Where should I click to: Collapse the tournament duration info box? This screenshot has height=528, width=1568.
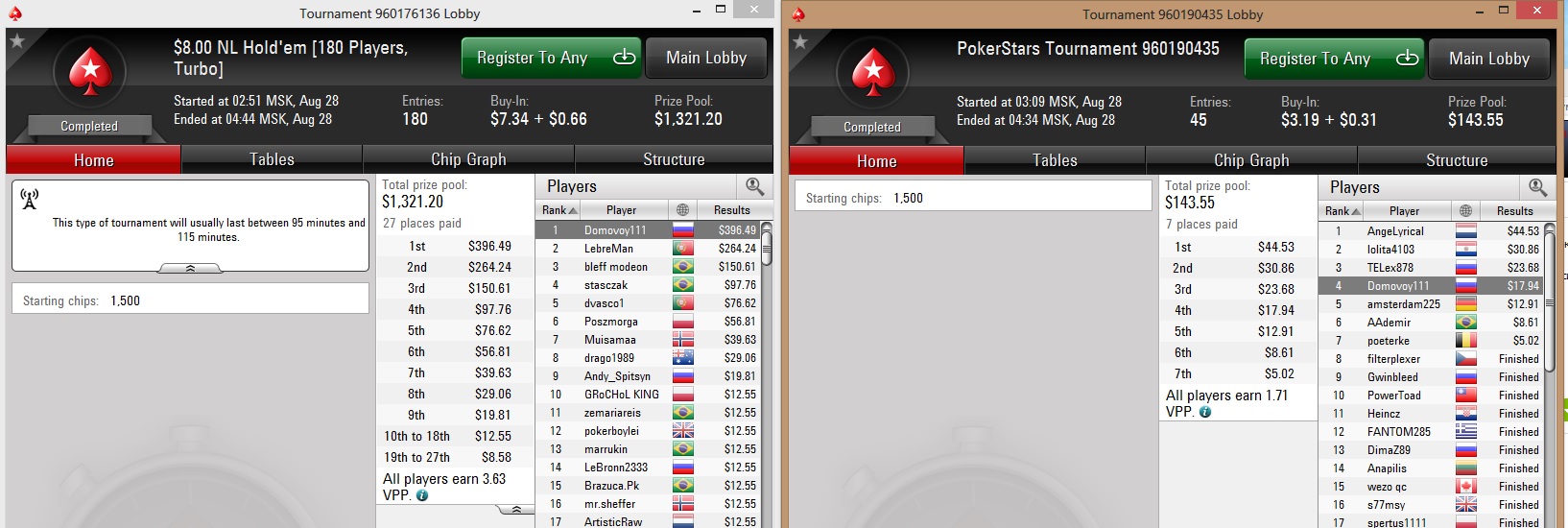tap(190, 268)
